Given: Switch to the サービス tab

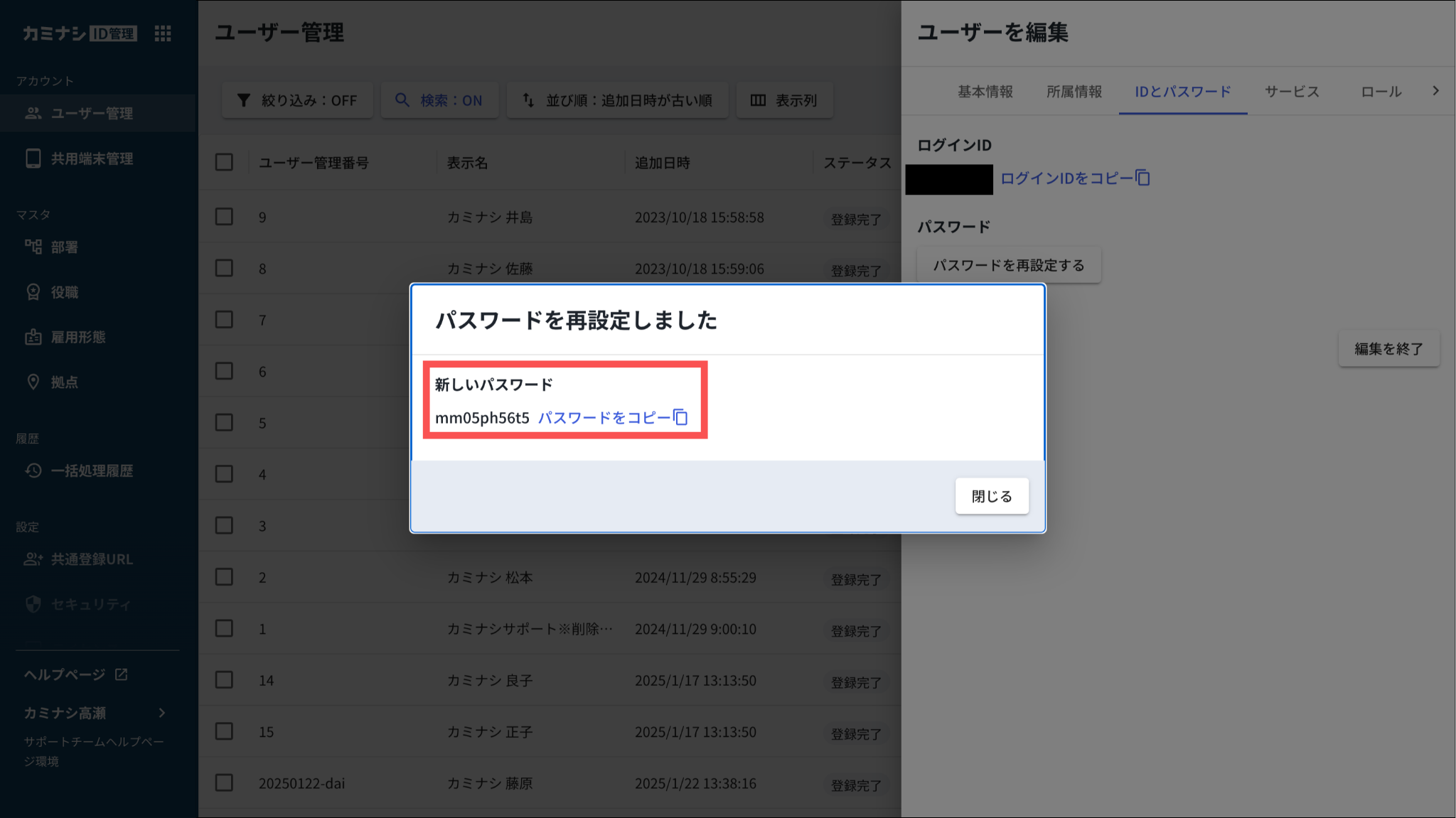Looking at the screenshot, I should [1291, 92].
